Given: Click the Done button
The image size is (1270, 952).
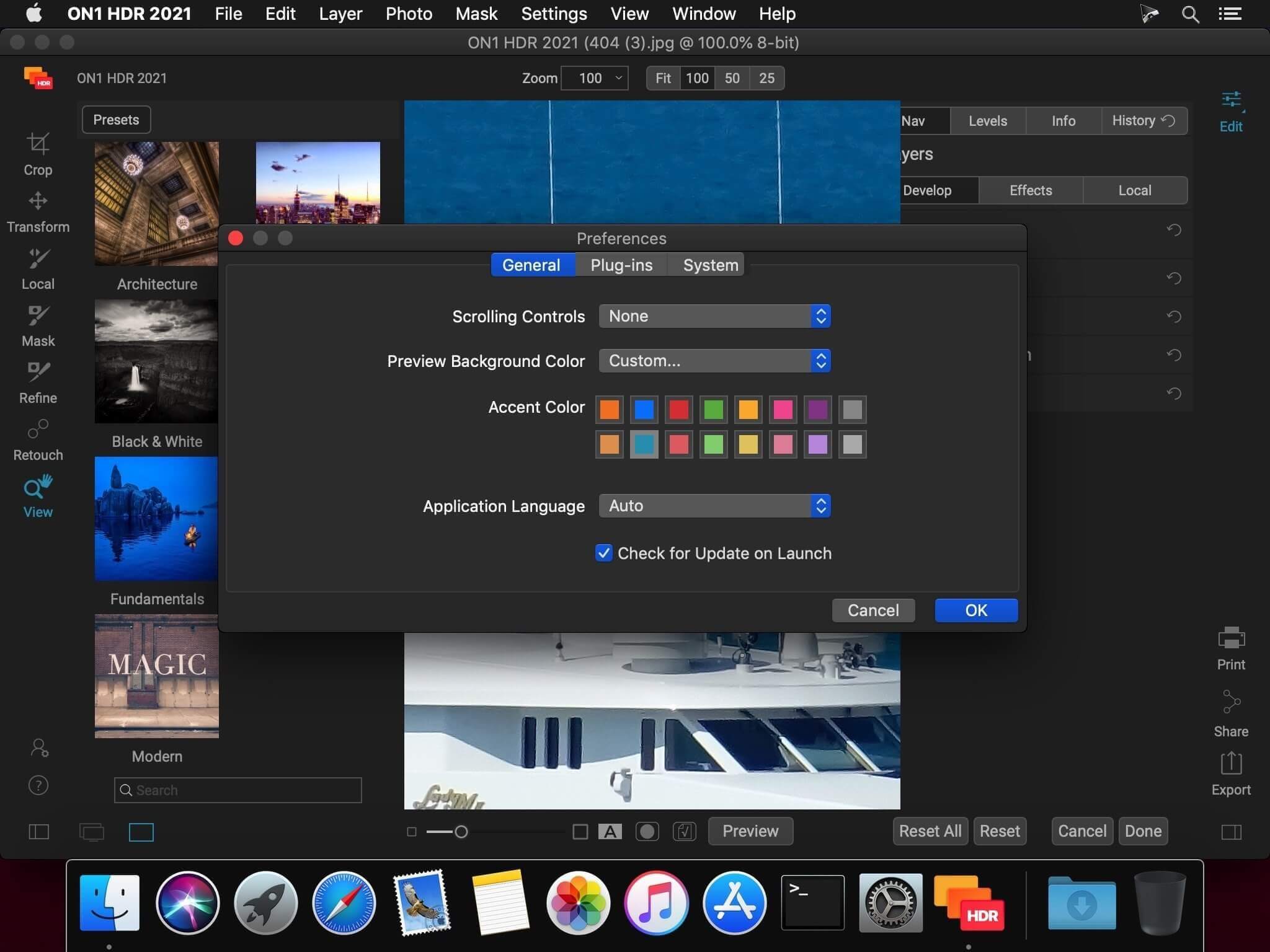Looking at the screenshot, I should pyautogui.click(x=1143, y=831).
